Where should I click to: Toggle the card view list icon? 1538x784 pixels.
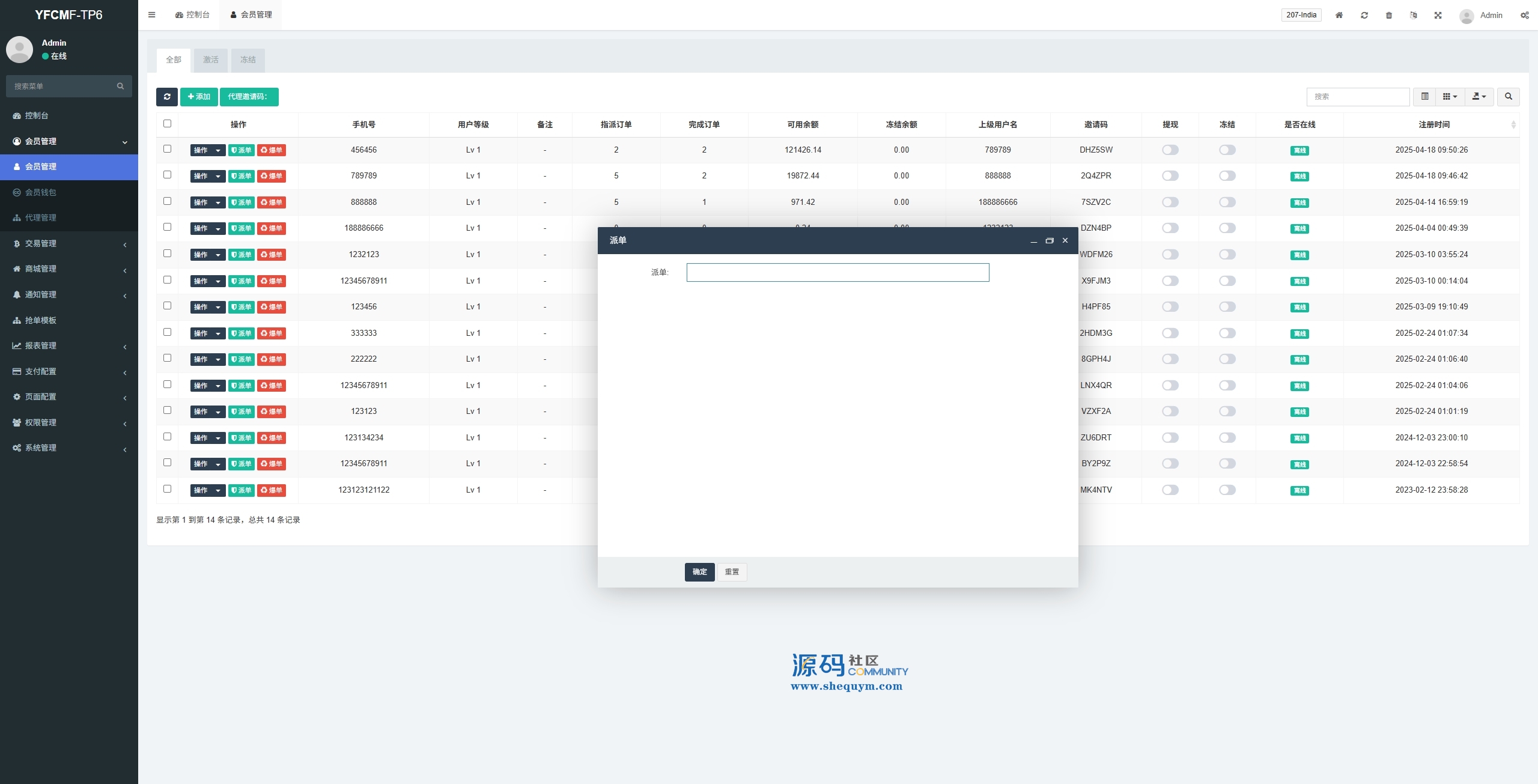click(1424, 97)
